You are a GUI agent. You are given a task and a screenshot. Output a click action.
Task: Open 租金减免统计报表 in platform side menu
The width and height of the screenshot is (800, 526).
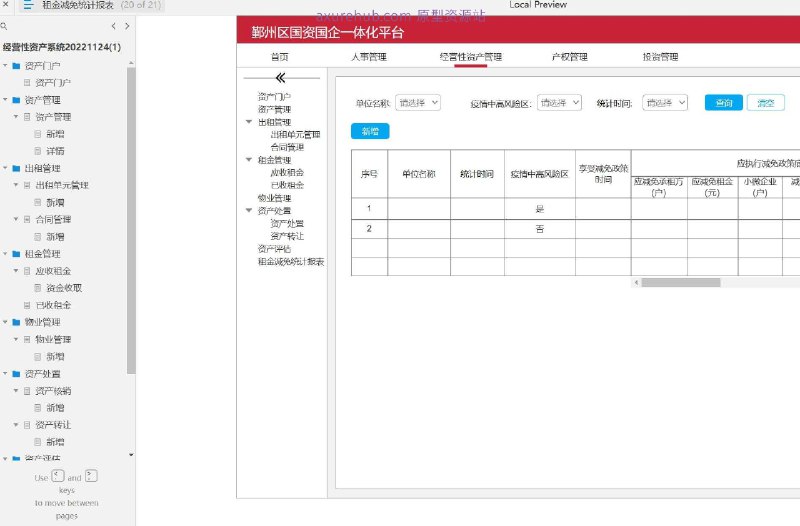(291, 262)
